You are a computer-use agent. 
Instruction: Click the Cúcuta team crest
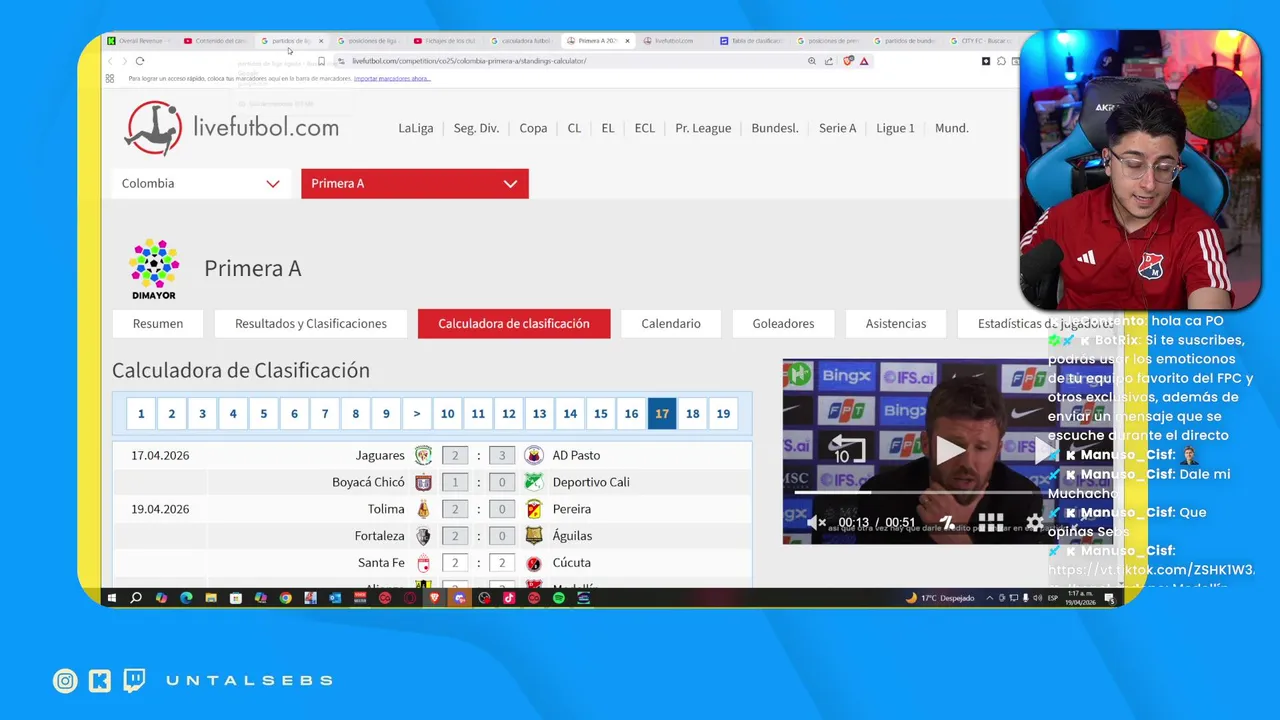tap(534, 563)
